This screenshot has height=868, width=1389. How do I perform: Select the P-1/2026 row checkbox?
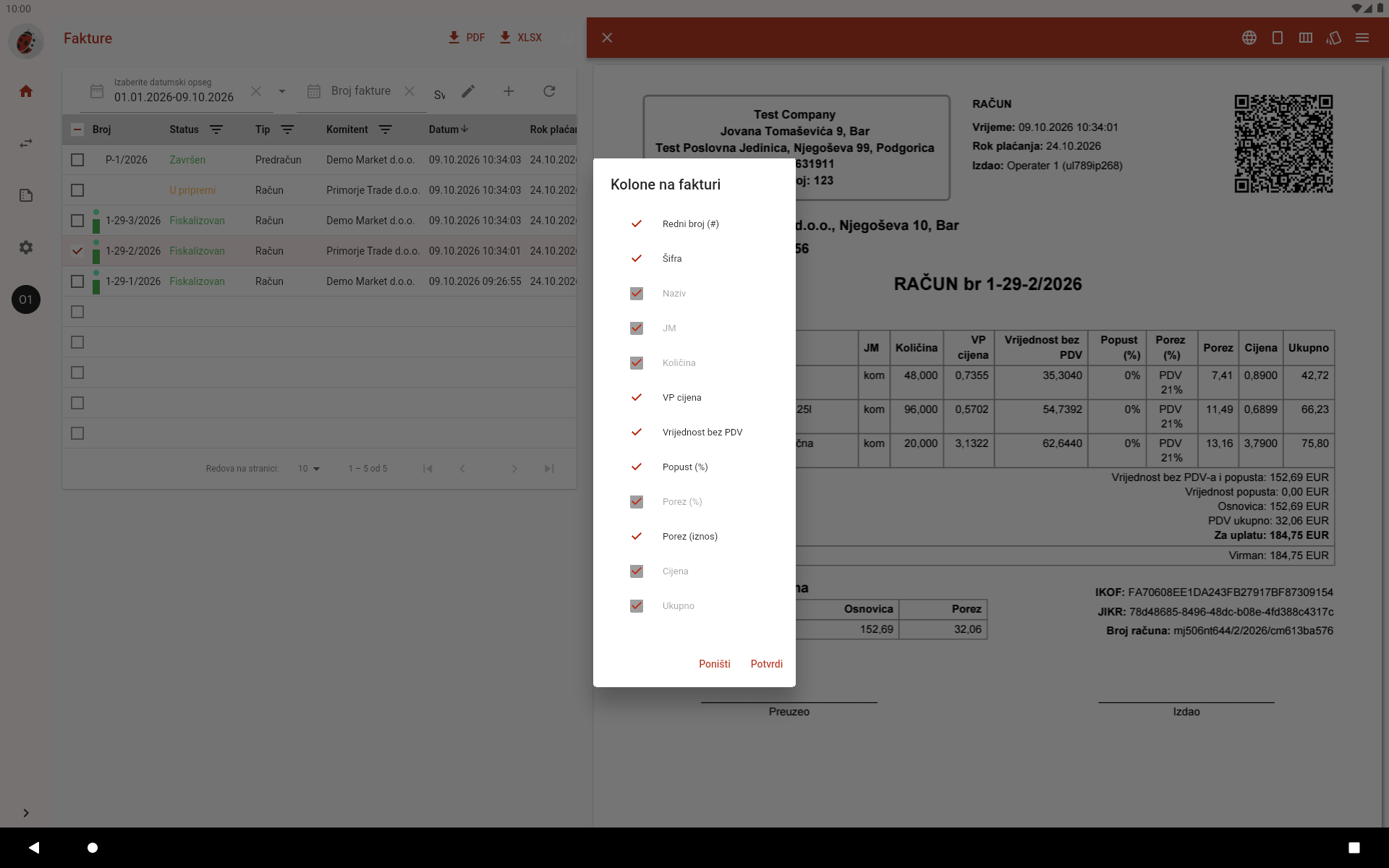[77, 160]
